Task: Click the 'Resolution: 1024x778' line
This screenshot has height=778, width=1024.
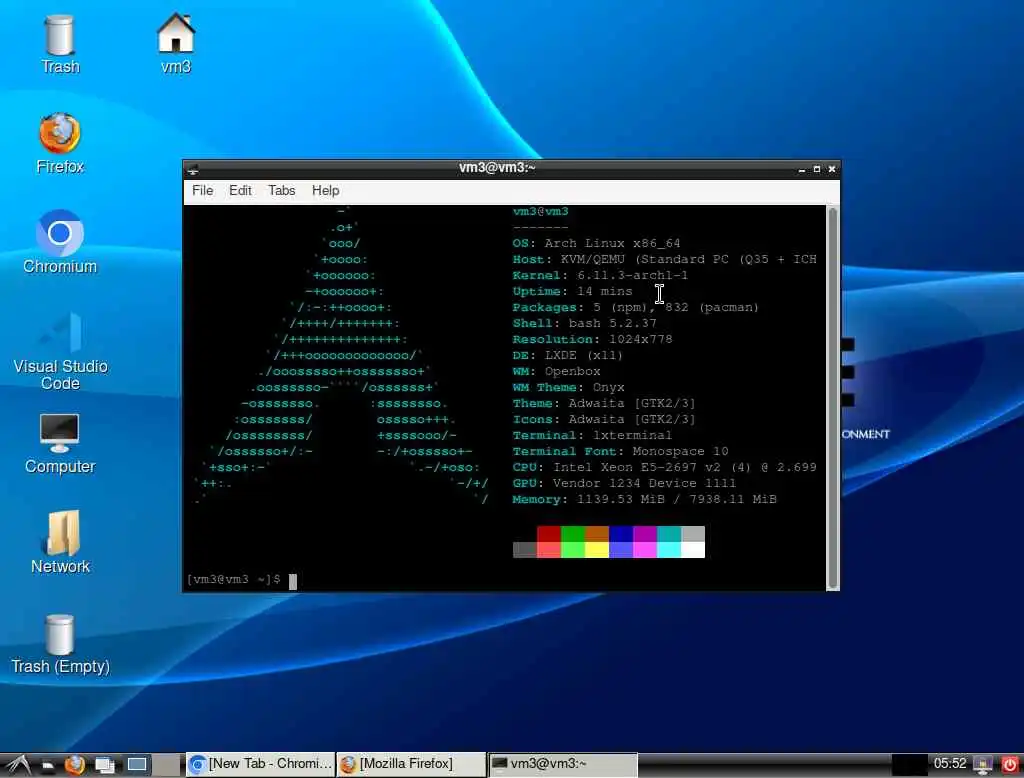Action: tap(592, 339)
